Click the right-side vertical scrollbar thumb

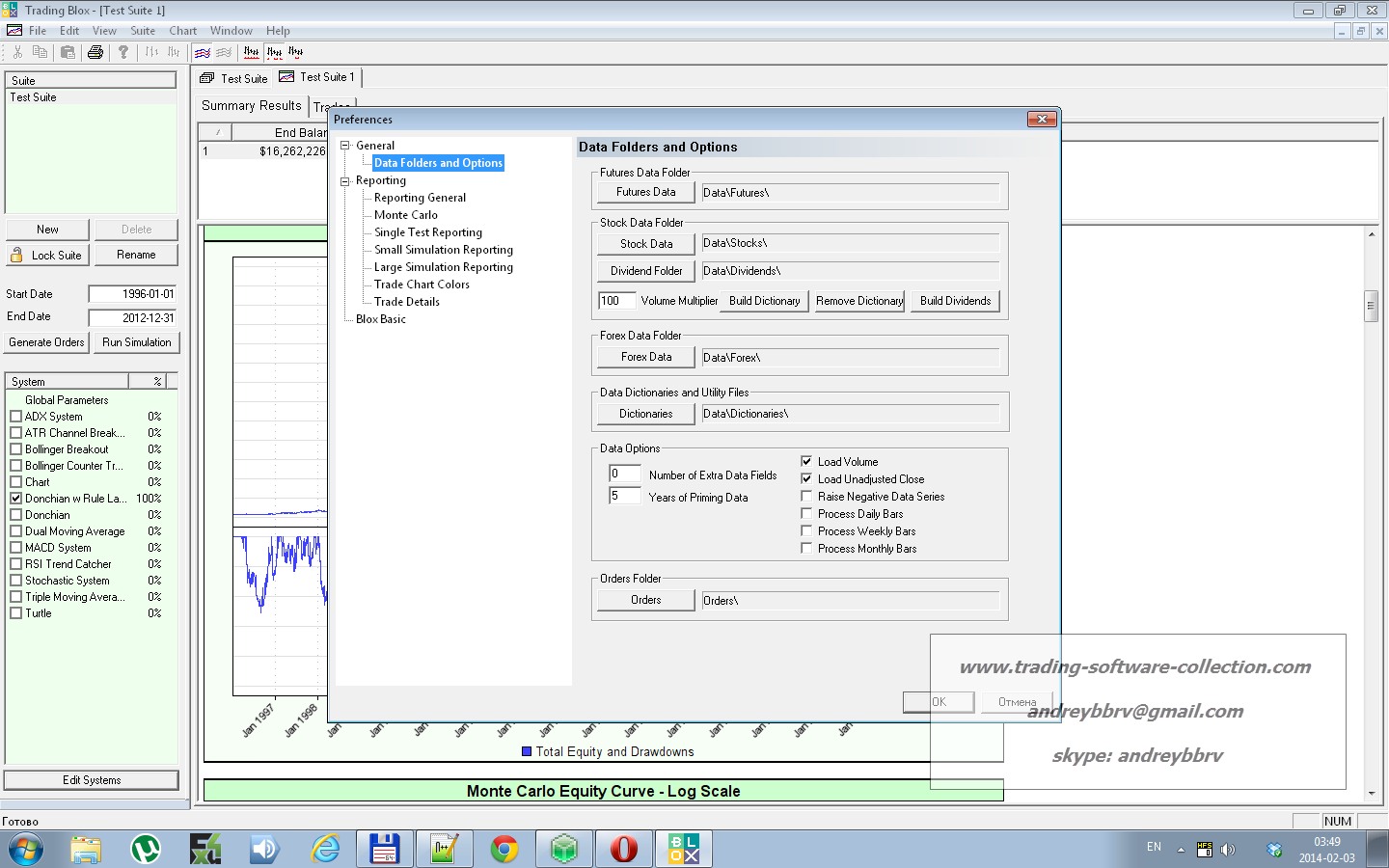click(1371, 306)
